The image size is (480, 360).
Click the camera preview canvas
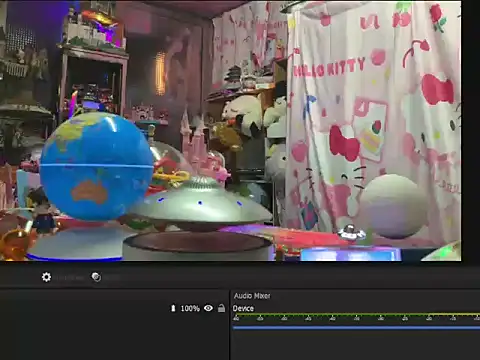click(231, 130)
